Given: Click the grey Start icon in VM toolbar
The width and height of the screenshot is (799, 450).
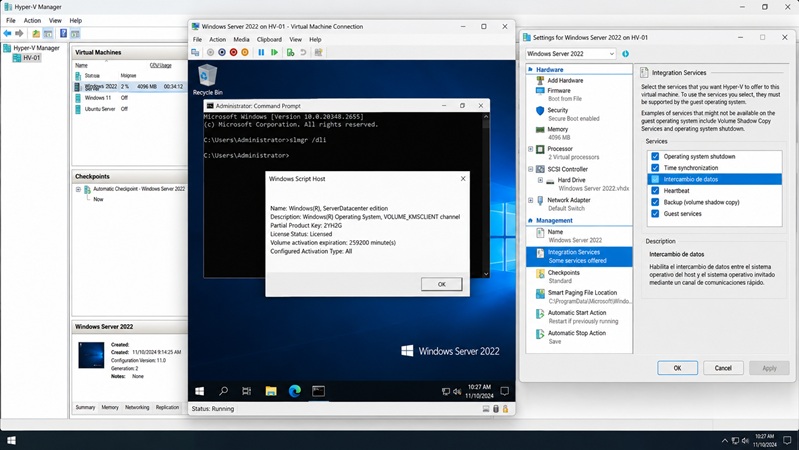Looking at the screenshot, I should coord(210,52).
